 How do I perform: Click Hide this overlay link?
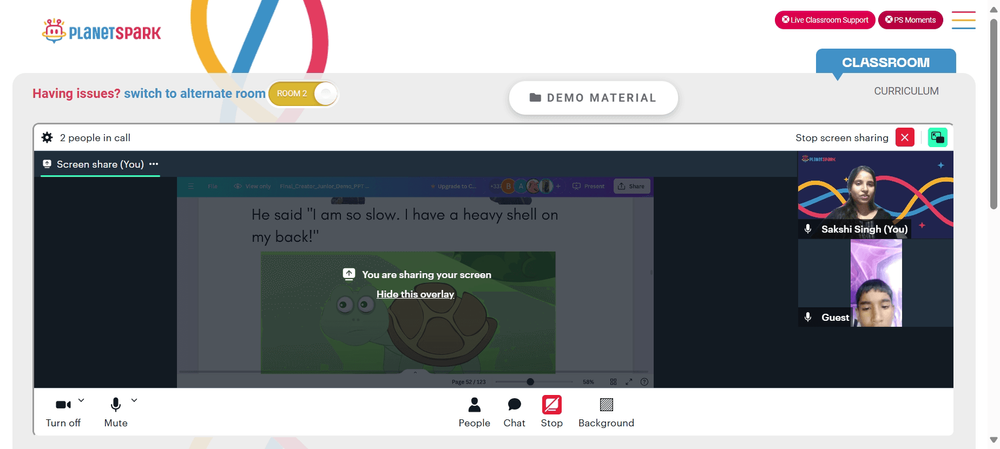point(415,294)
